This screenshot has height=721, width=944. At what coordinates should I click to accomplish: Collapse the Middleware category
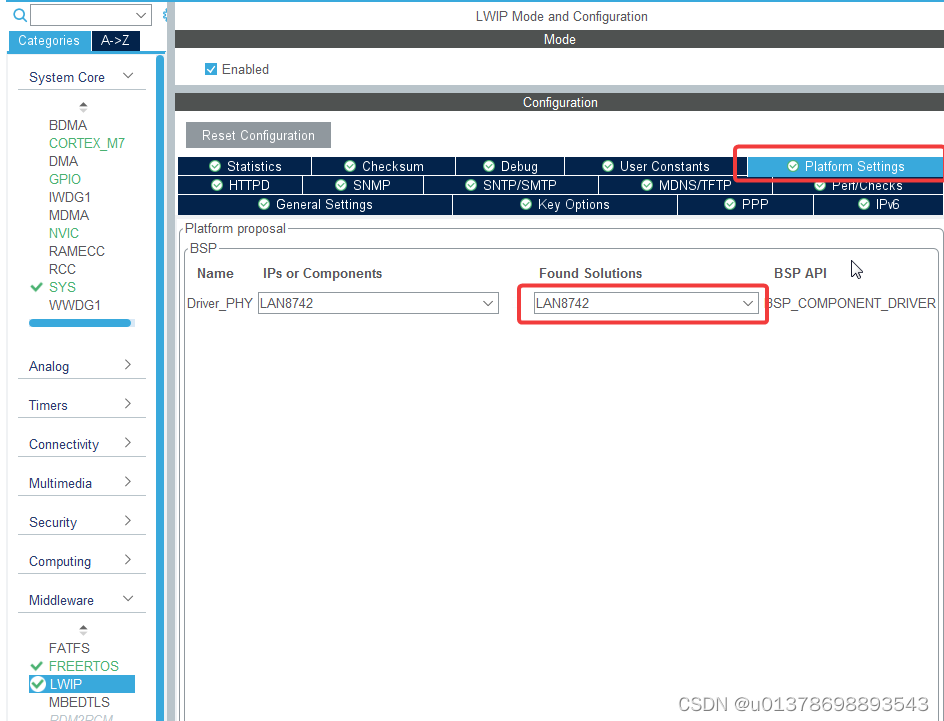click(x=128, y=599)
